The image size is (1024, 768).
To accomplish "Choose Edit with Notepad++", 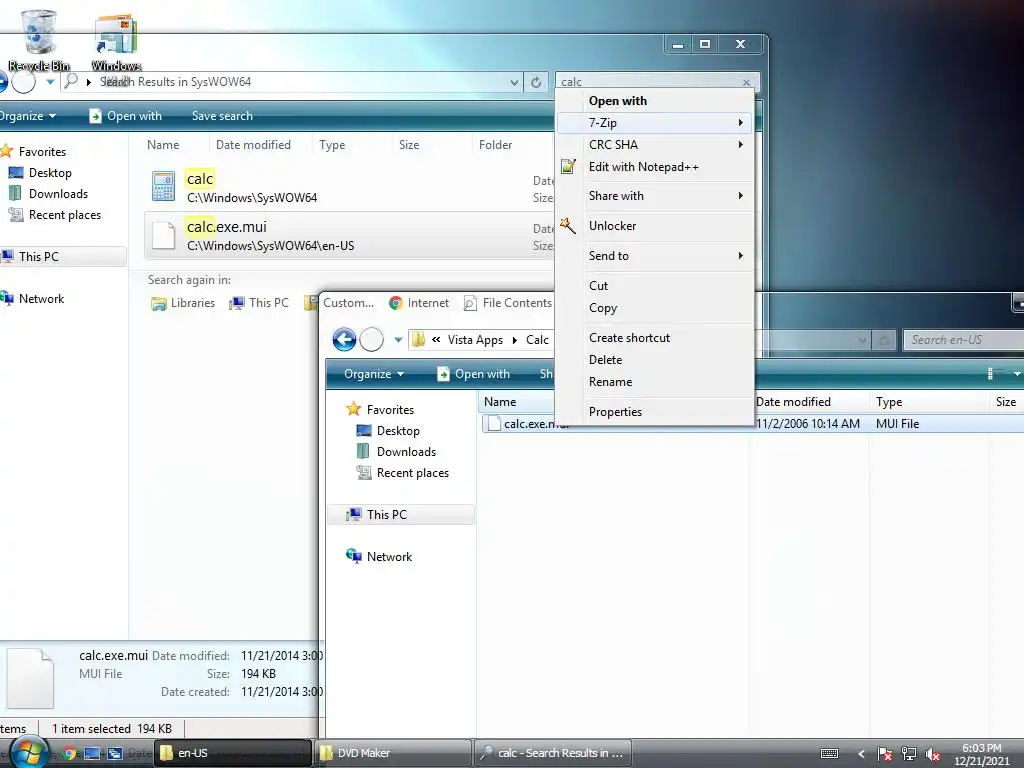I will 654,167.
